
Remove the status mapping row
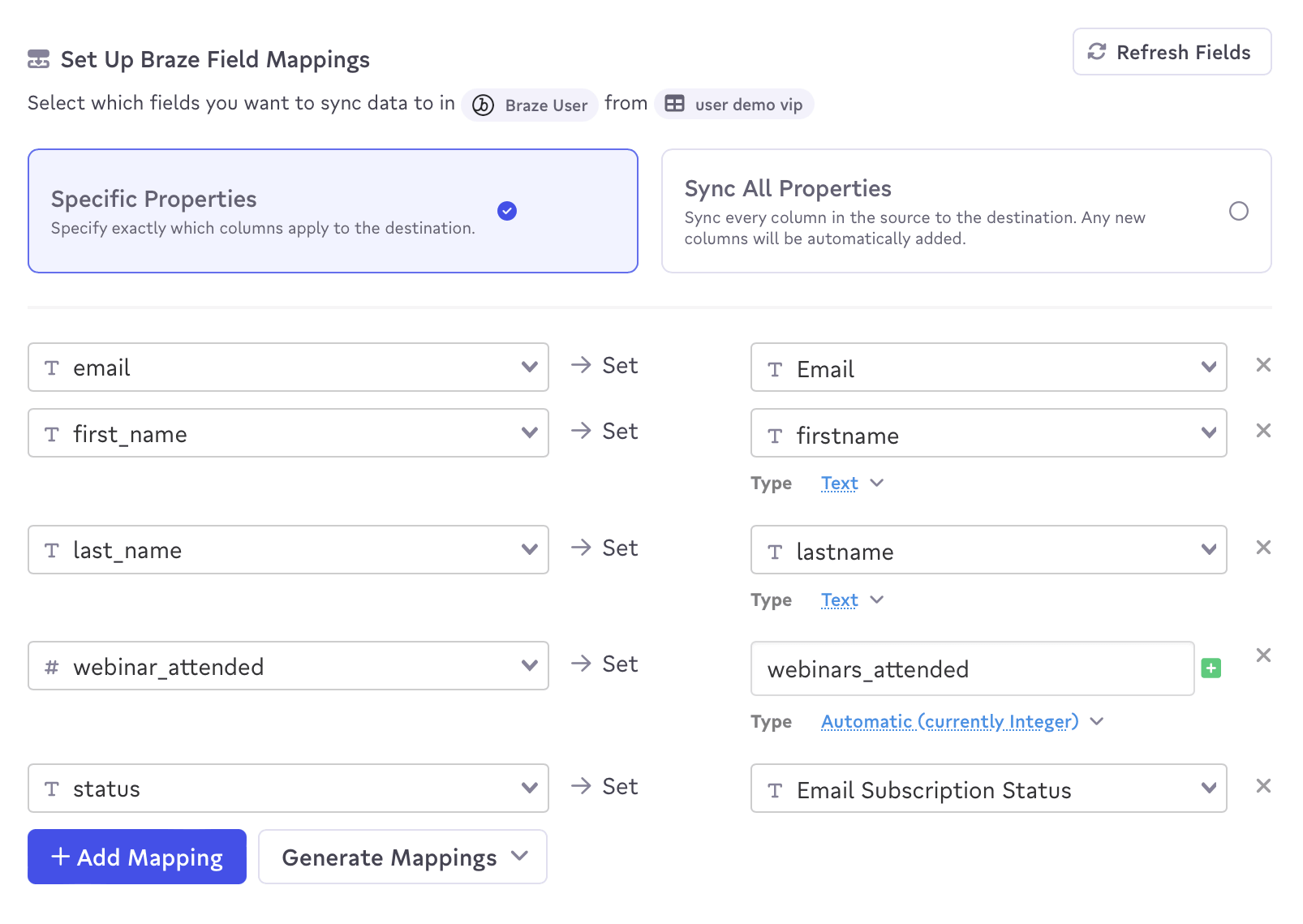pos(1262,786)
